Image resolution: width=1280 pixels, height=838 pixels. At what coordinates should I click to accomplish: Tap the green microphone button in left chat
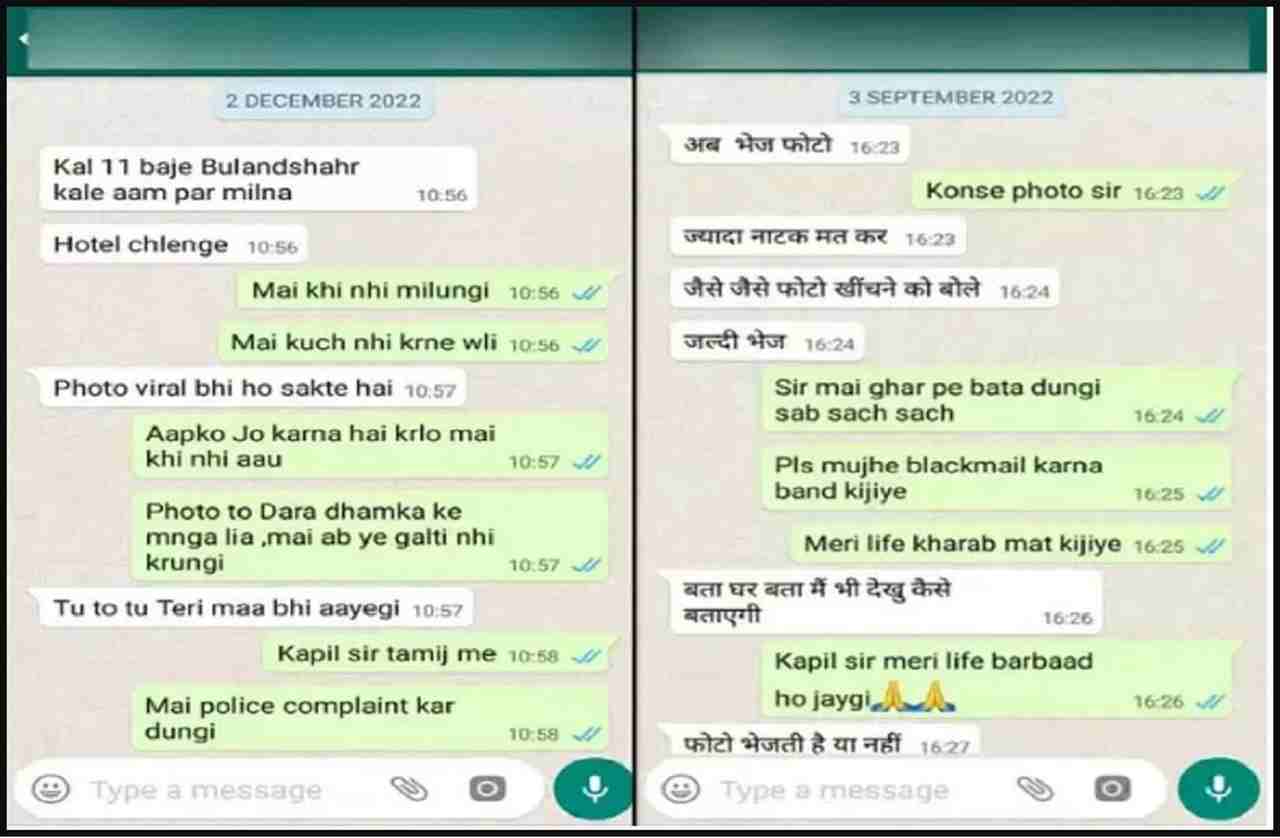coord(594,789)
